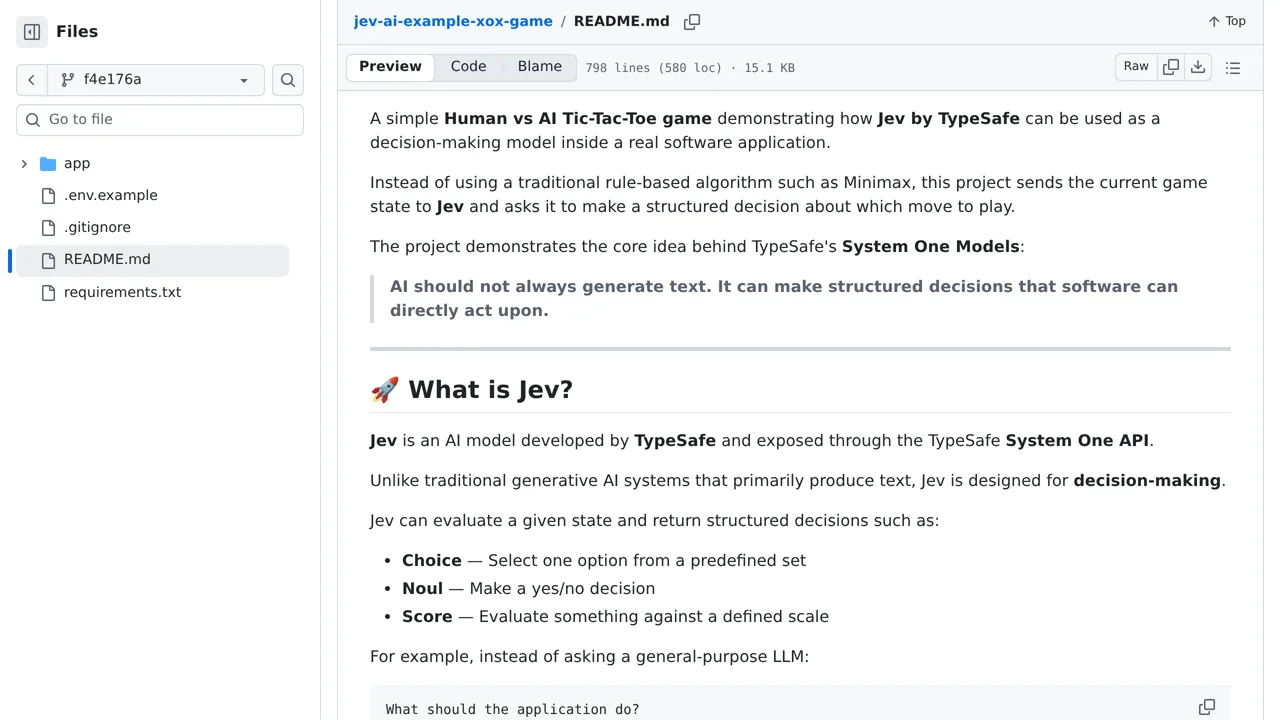
Task: Click the "798 lines (580 loc) · 15.1 KB" file info
Action: pos(690,68)
